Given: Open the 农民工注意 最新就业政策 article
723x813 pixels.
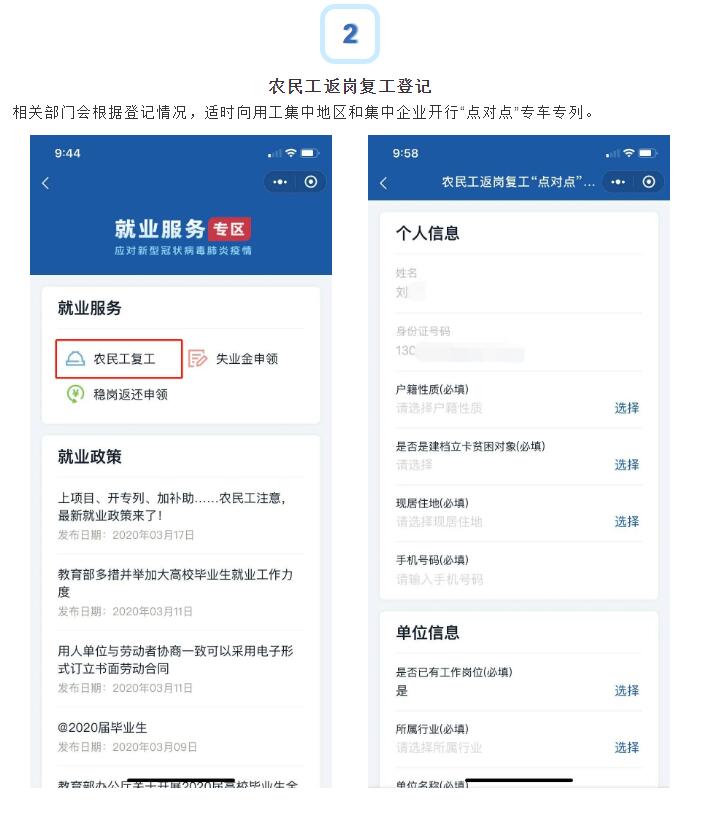Looking at the screenshot, I should [180, 516].
